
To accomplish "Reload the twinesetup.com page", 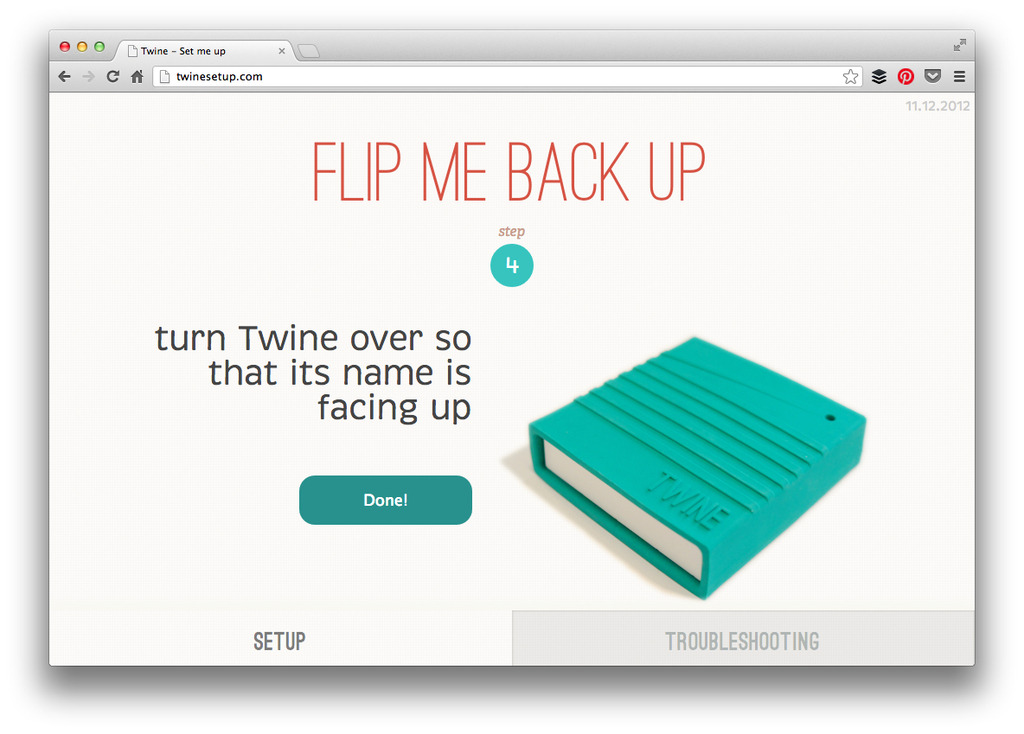I will tap(112, 76).
